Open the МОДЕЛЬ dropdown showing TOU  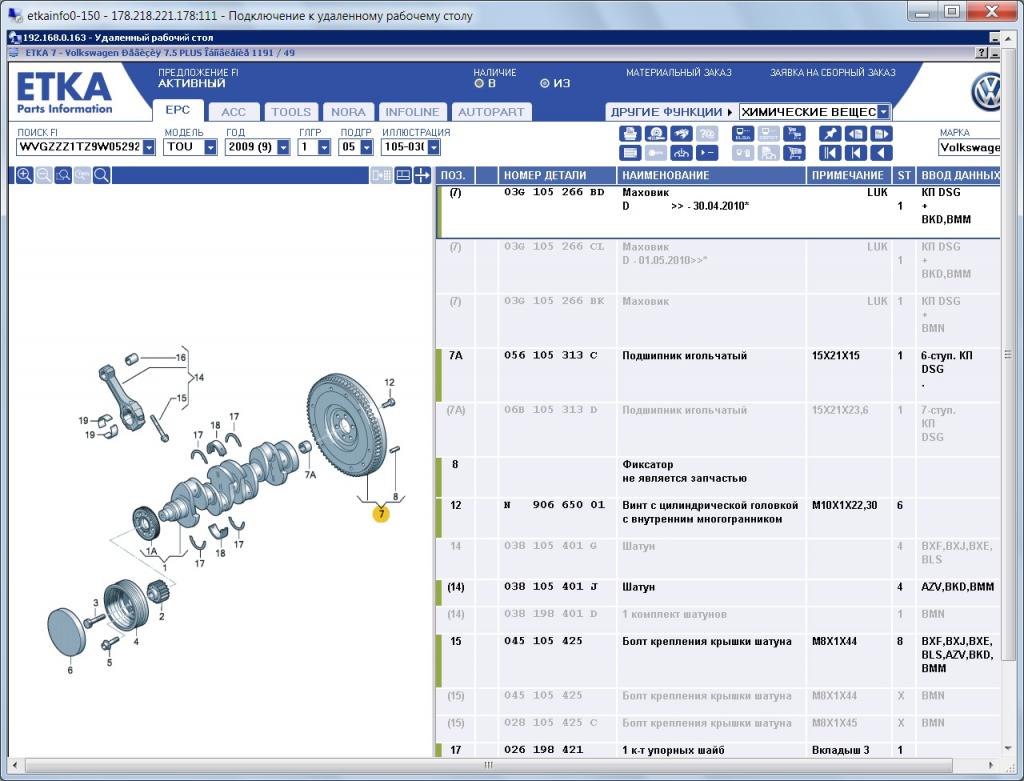[x=210, y=147]
